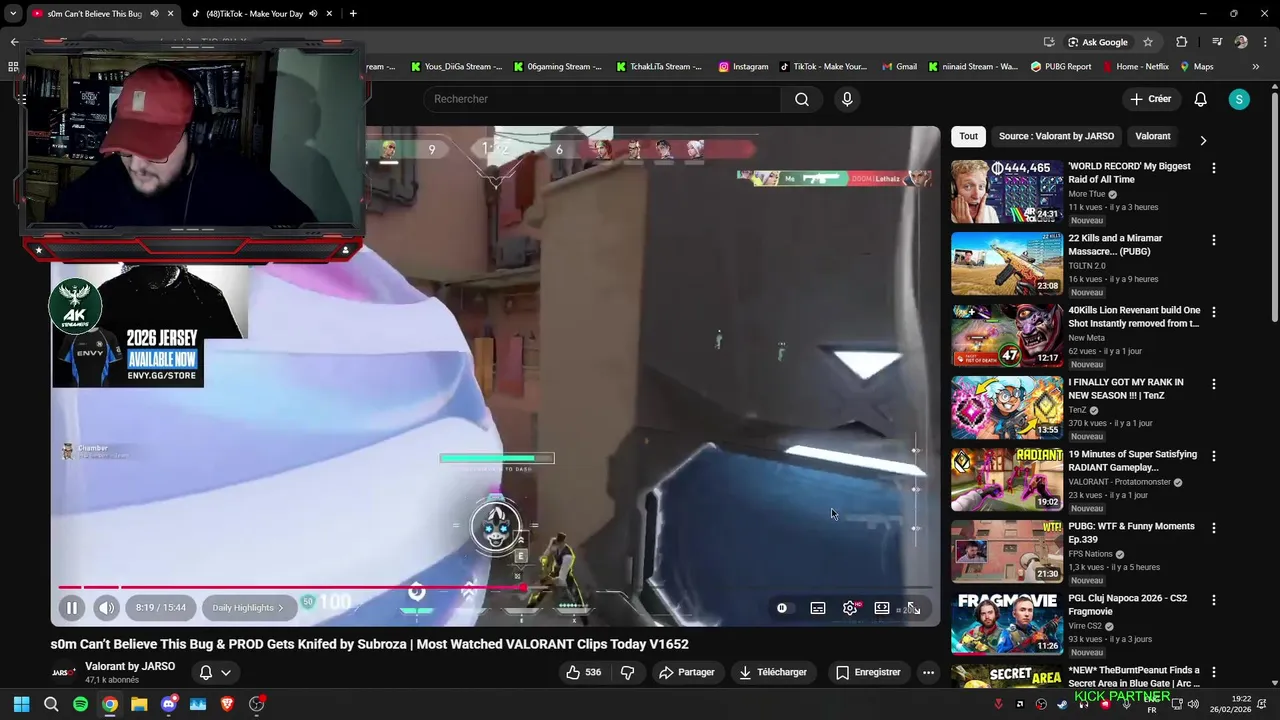This screenshot has height=720, width=1280.
Task: Open 22 Kills and a Miramar Massacre video
Action: [x=1007, y=263]
